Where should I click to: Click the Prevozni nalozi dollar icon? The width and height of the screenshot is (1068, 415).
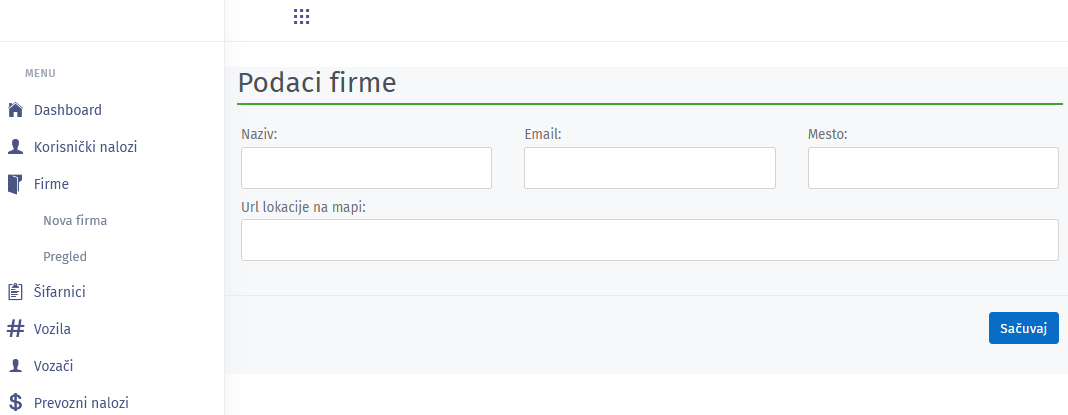pos(15,403)
